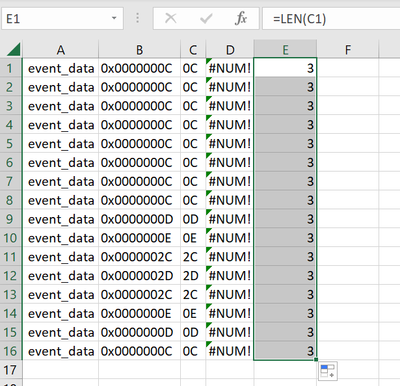400x386 pixels.
Task: Select column F header
Action: click(x=348, y=50)
